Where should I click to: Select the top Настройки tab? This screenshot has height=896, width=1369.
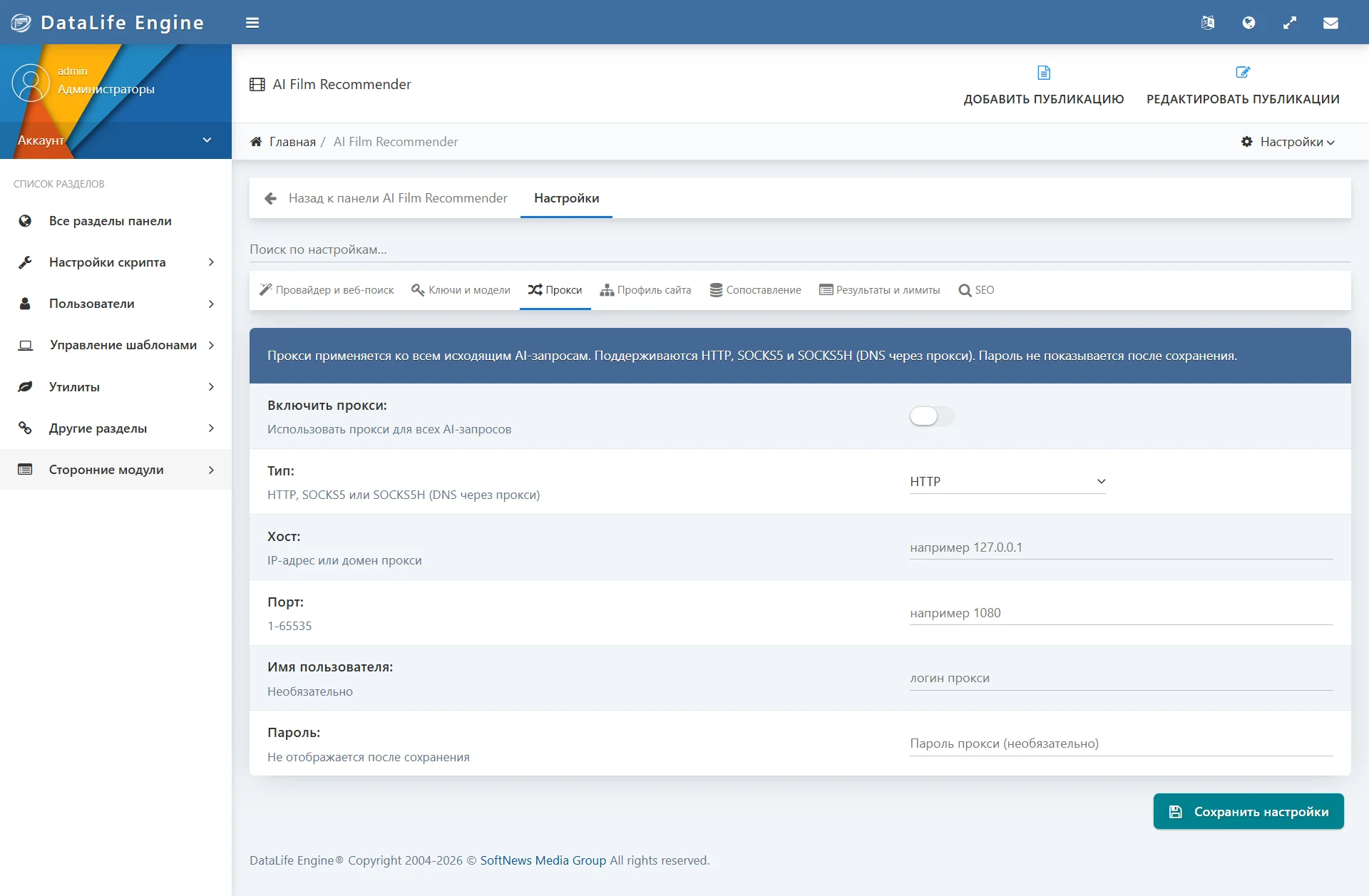click(x=566, y=198)
